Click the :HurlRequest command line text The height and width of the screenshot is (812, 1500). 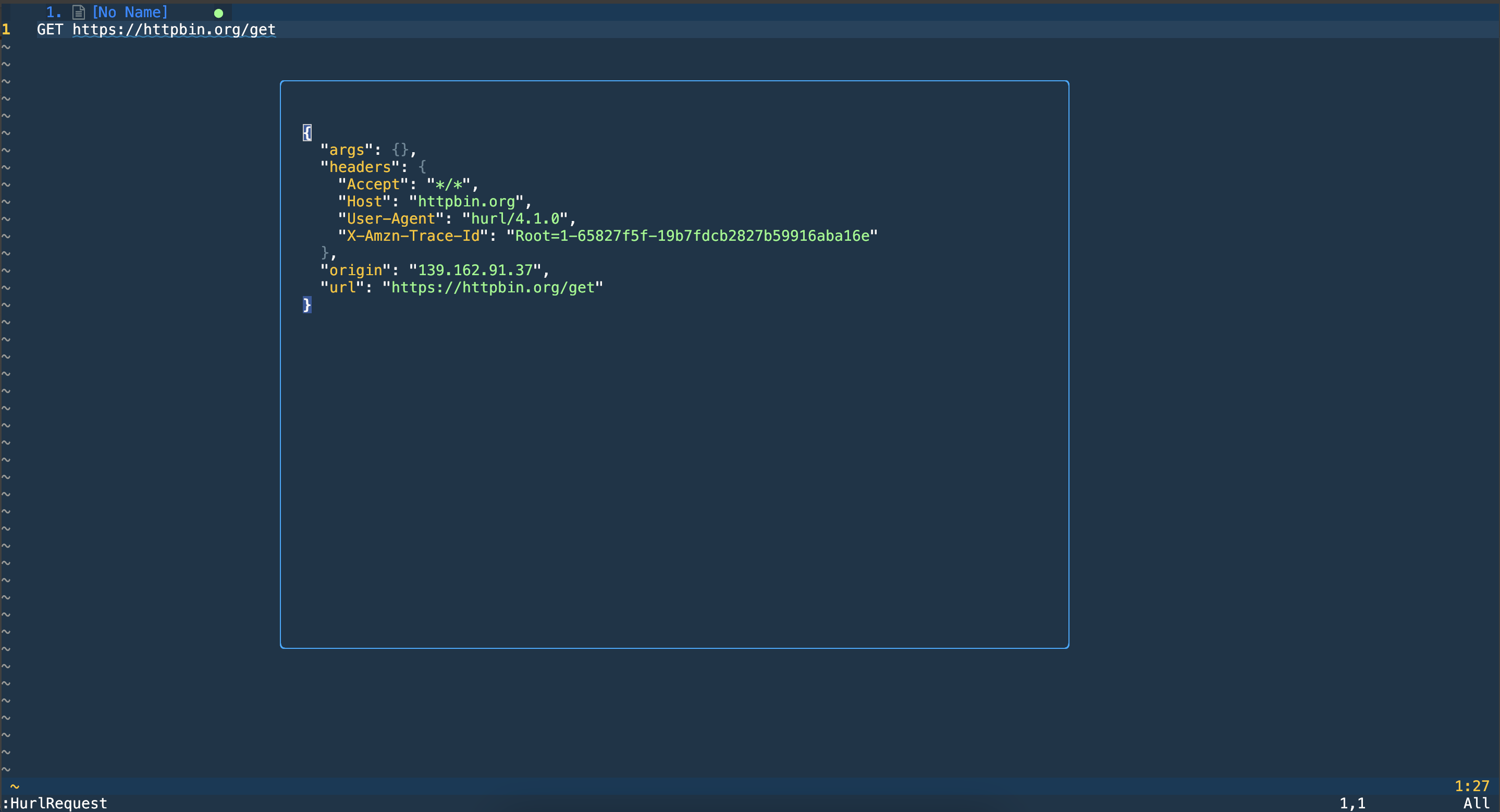pyautogui.click(x=55, y=803)
